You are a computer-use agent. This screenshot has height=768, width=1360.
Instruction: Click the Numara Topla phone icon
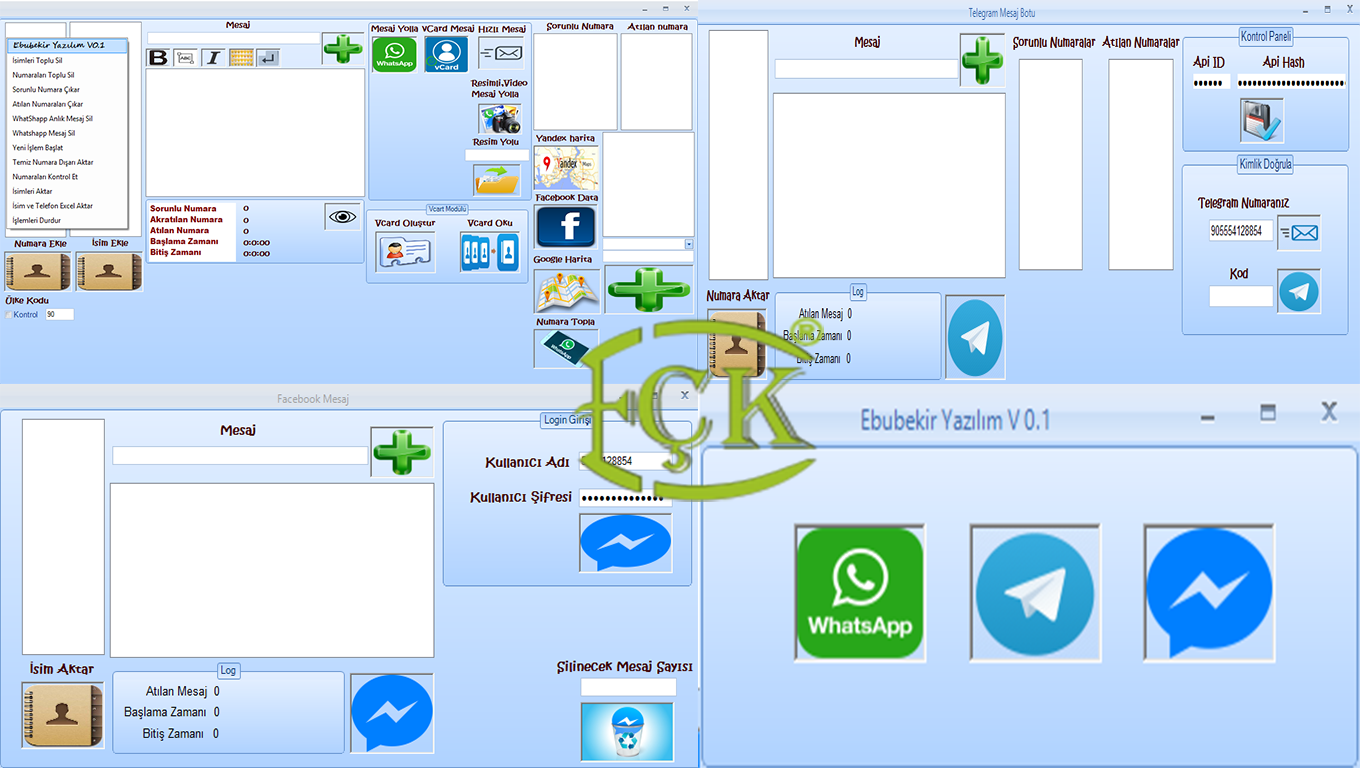[566, 348]
